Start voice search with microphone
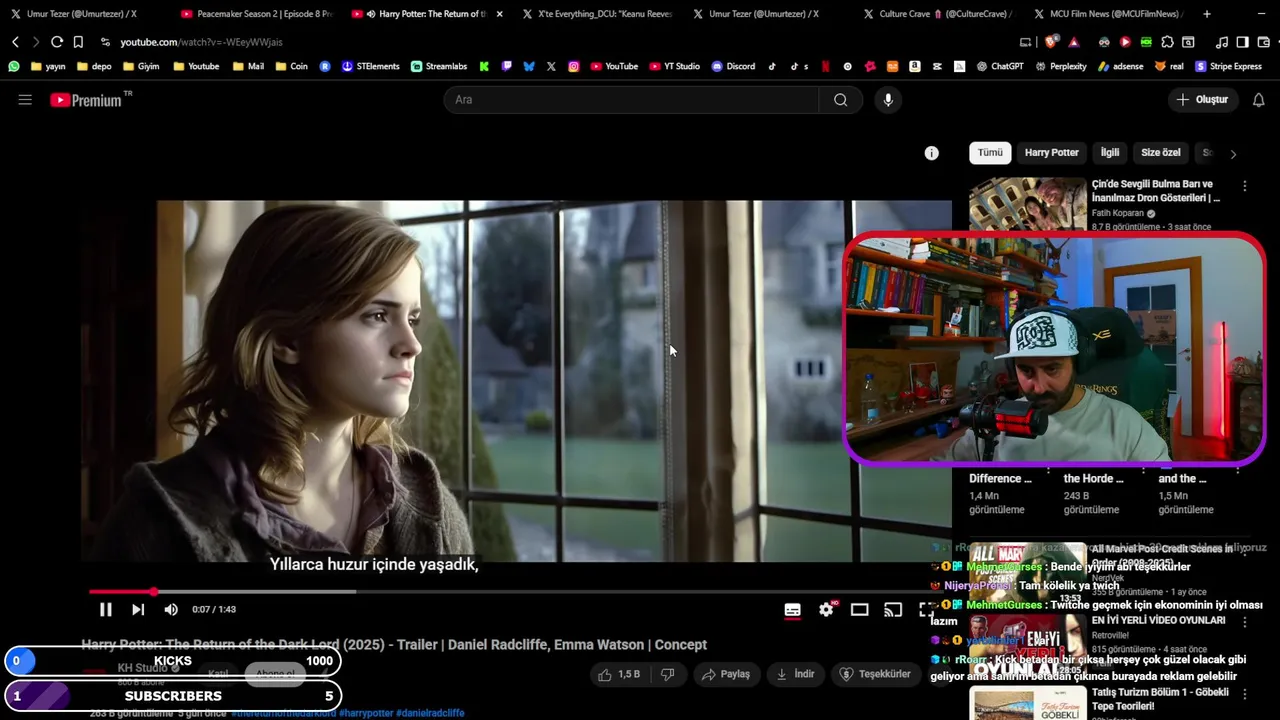1280x720 pixels. pyautogui.click(x=887, y=100)
